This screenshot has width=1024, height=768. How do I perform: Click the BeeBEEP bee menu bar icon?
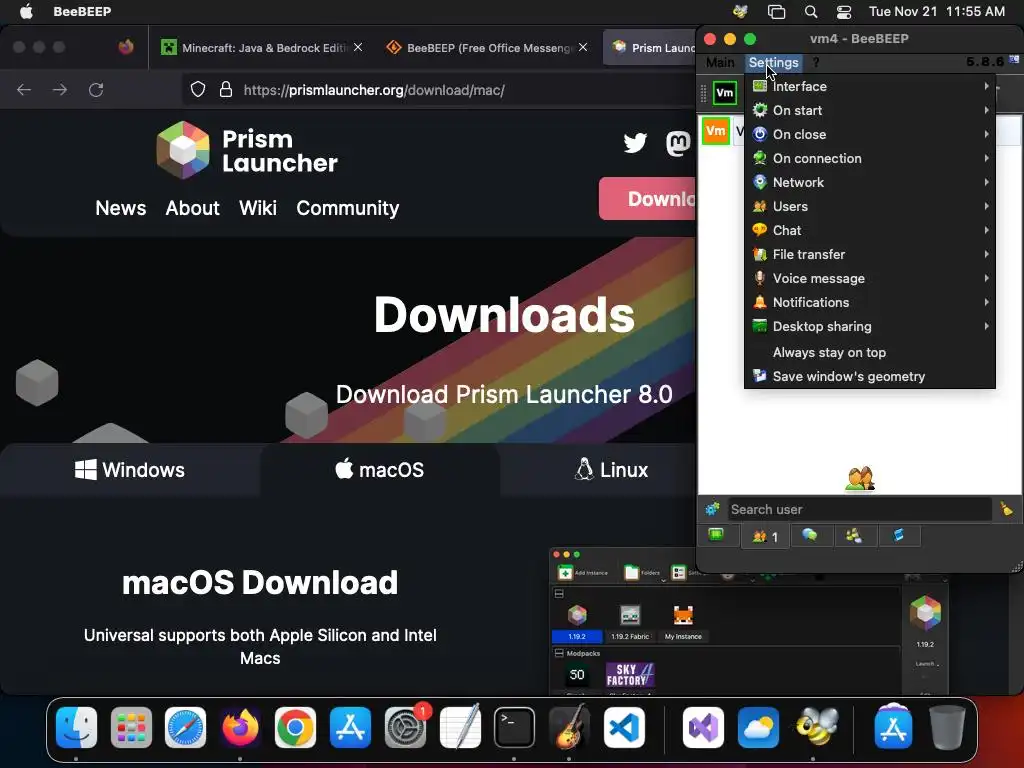coord(740,11)
